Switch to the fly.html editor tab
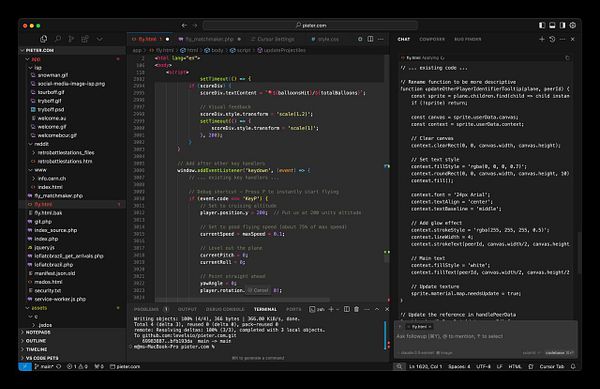 pyautogui.click(x=147, y=39)
